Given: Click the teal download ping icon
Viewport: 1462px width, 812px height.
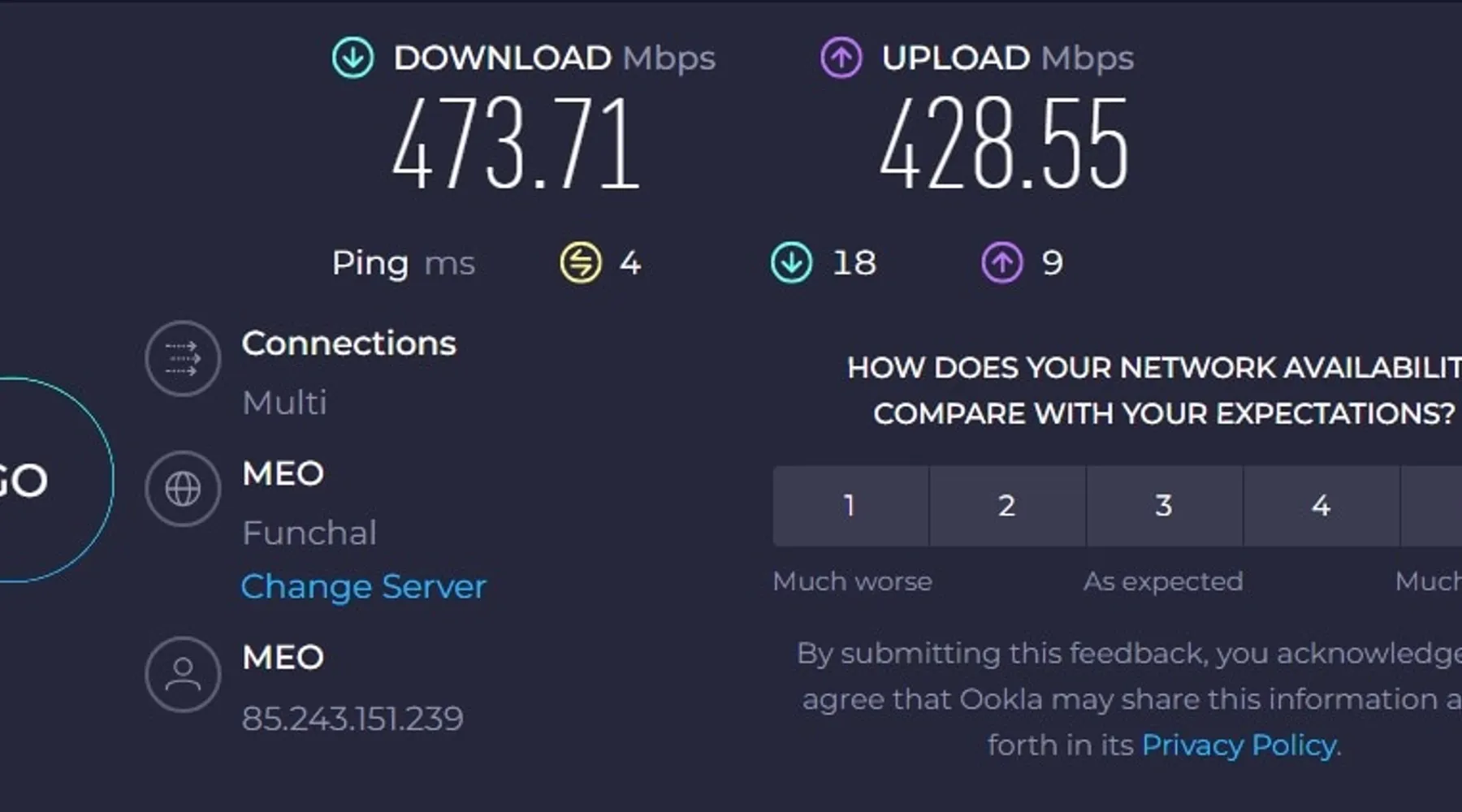Looking at the screenshot, I should click(x=791, y=262).
